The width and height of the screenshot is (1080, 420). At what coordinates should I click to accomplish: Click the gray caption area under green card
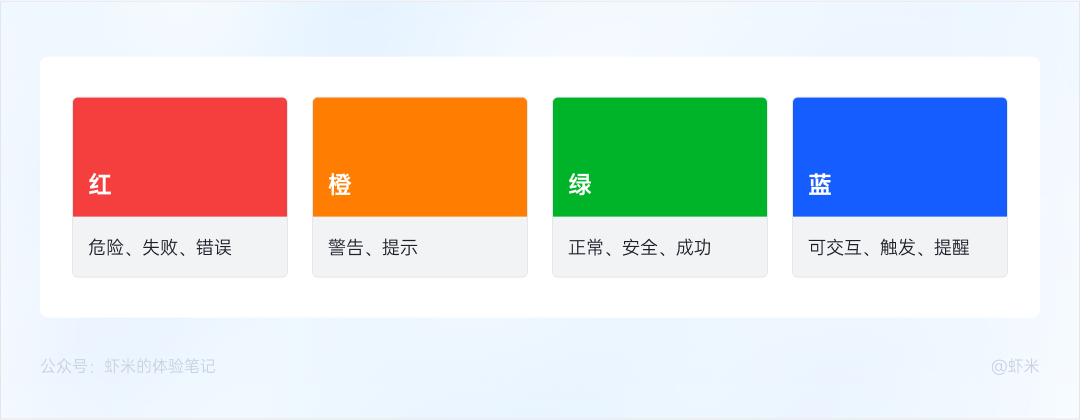click(x=660, y=247)
